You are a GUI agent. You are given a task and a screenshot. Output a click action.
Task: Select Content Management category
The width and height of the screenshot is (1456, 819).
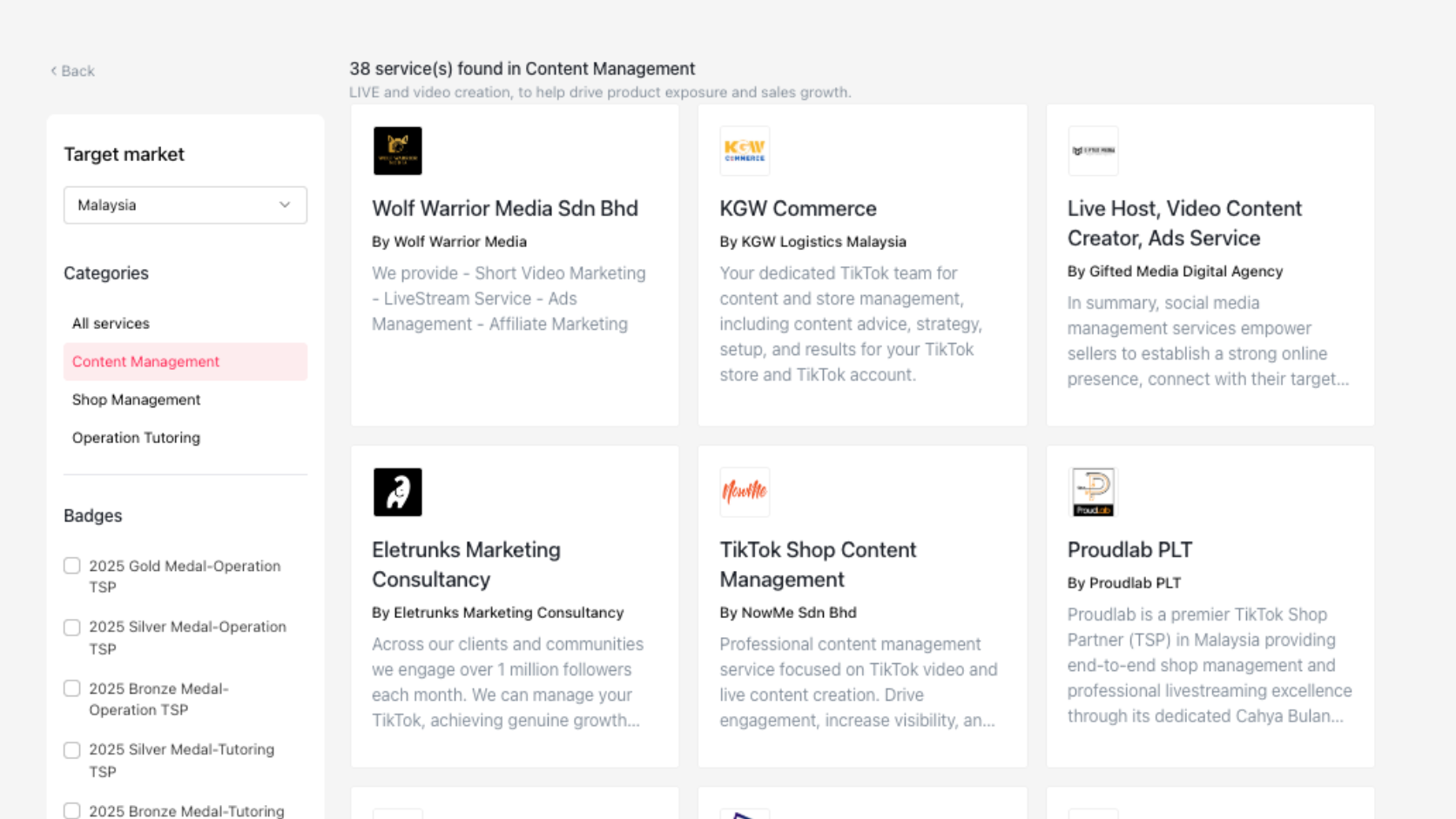point(185,361)
